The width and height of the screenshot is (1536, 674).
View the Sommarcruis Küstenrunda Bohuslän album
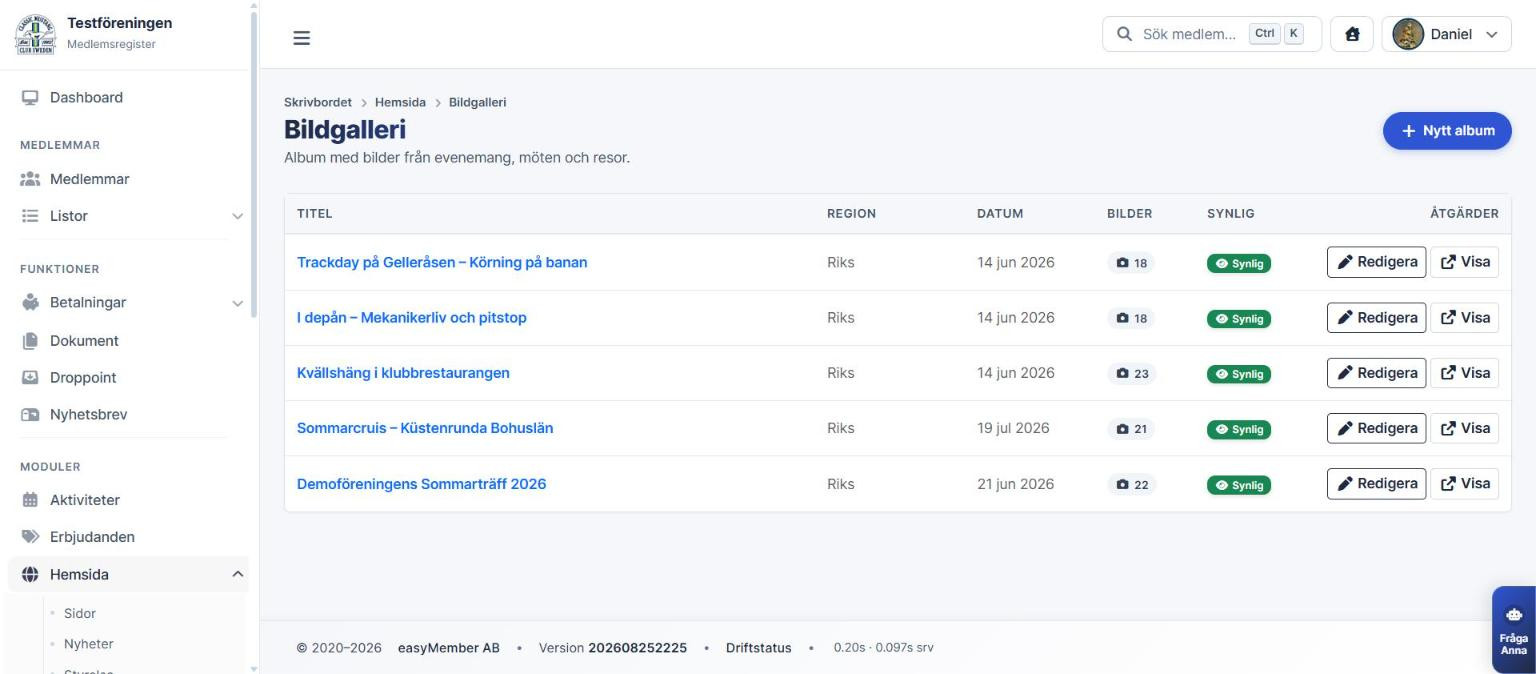point(1465,428)
